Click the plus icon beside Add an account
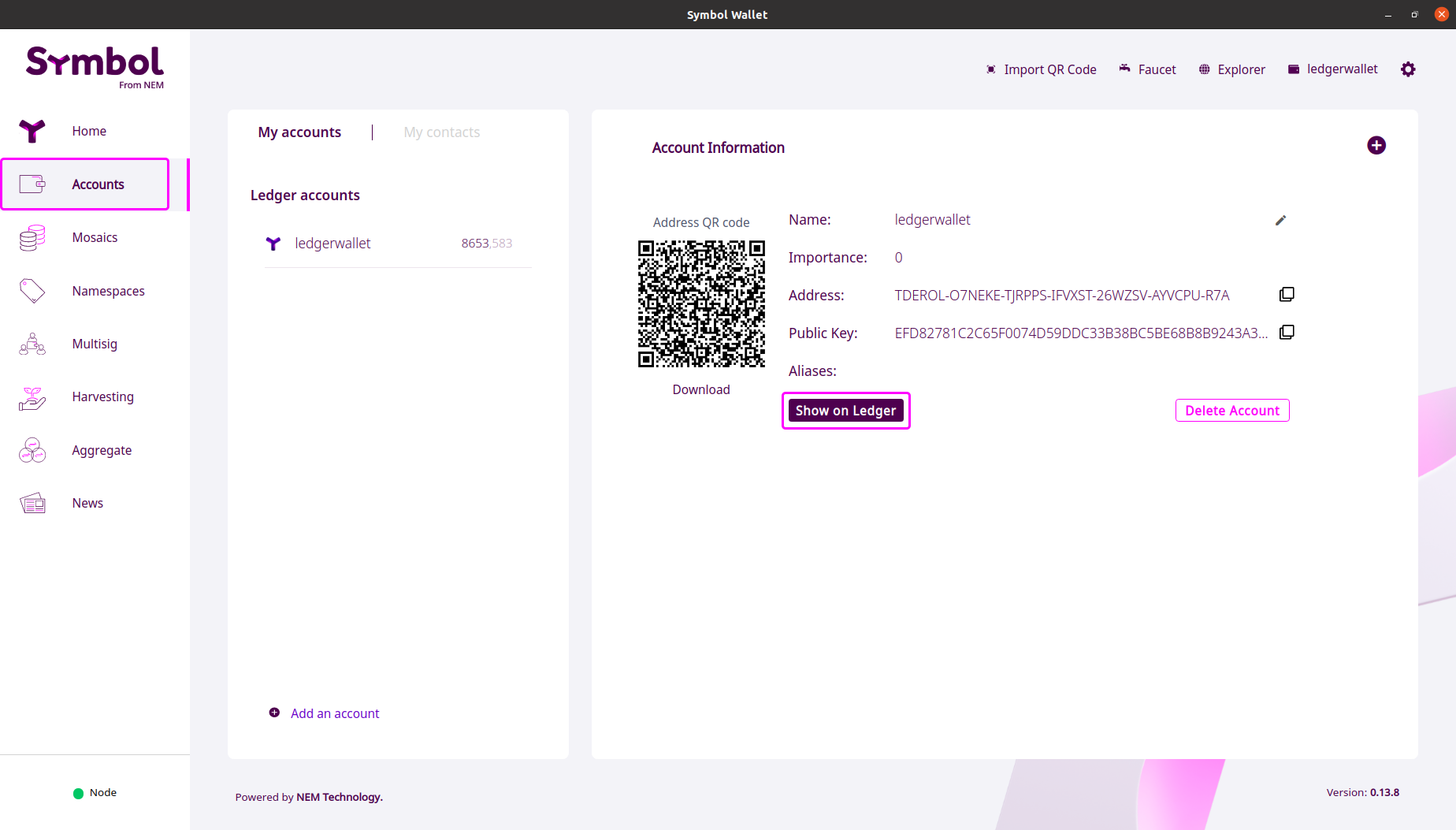The height and width of the screenshot is (830, 1456). pos(274,713)
